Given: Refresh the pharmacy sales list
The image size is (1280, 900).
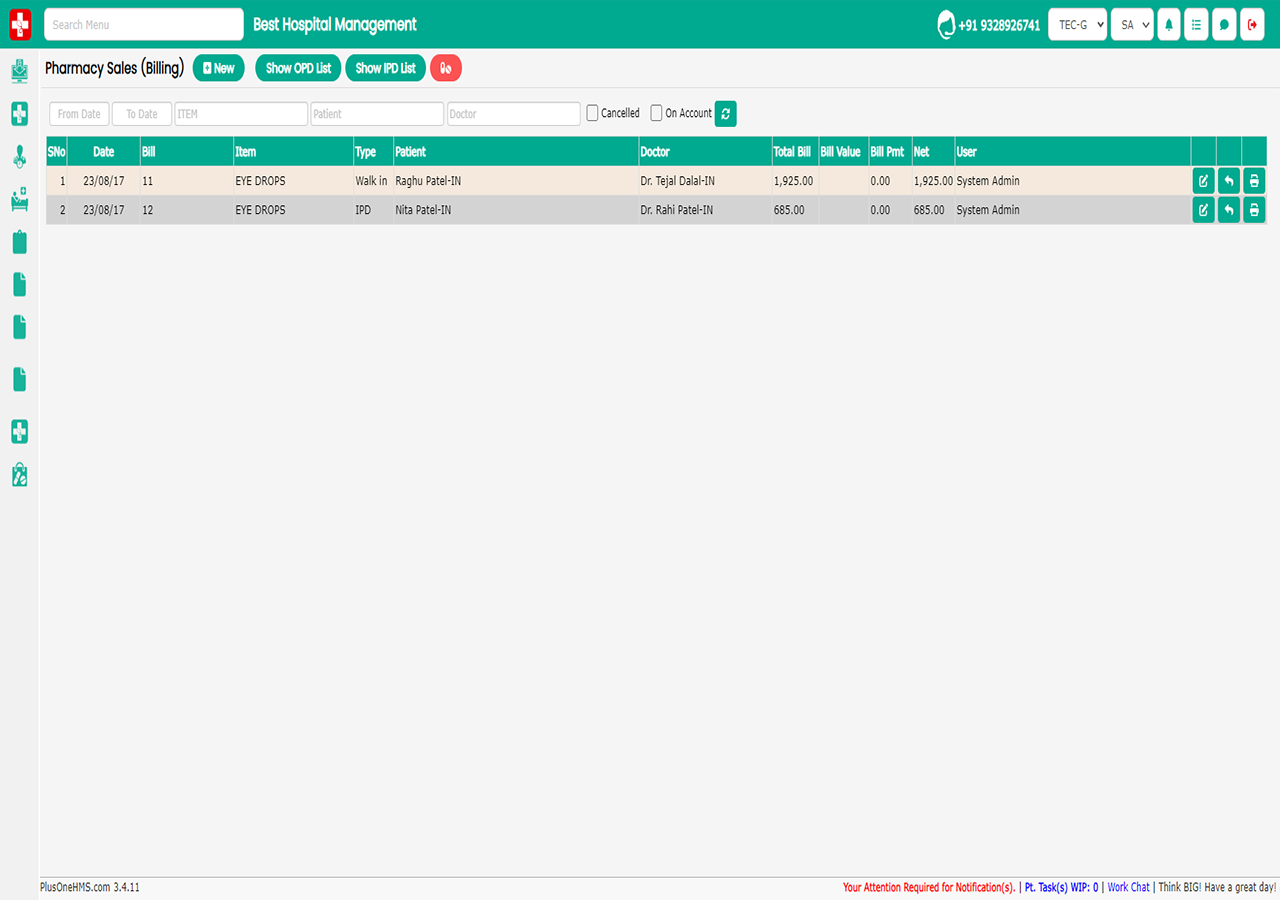Looking at the screenshot, I should pos(726,114).
